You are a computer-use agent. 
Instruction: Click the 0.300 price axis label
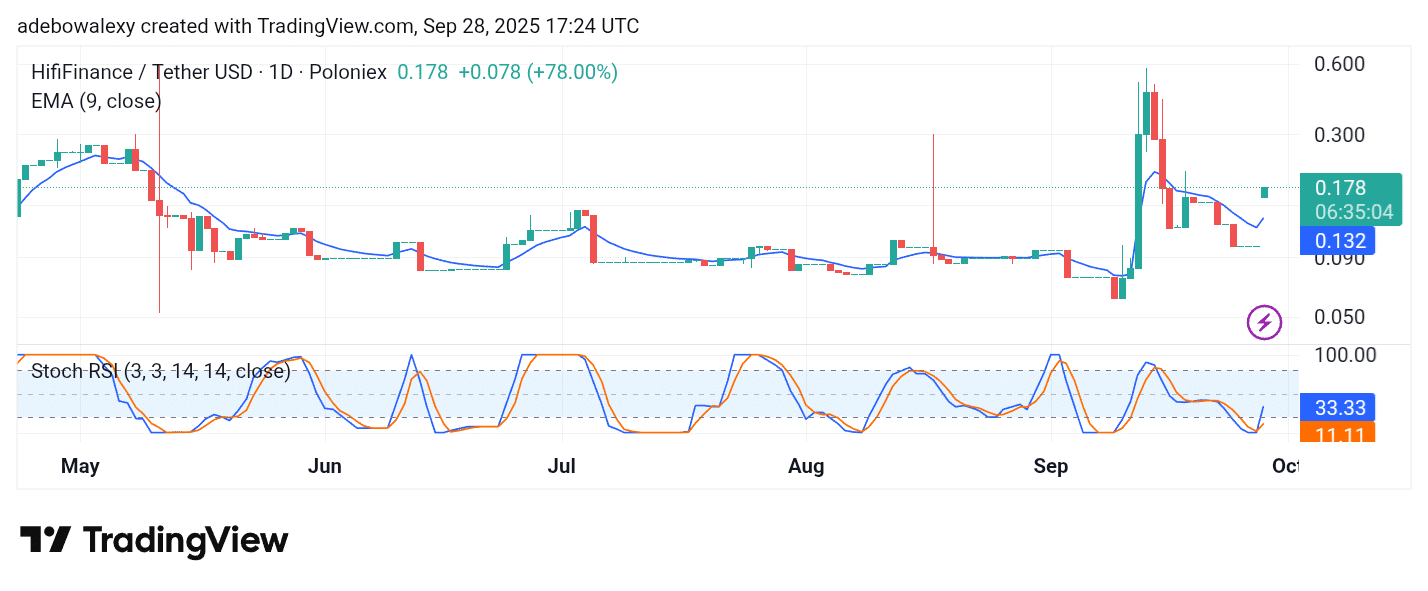coord(1339,134)
